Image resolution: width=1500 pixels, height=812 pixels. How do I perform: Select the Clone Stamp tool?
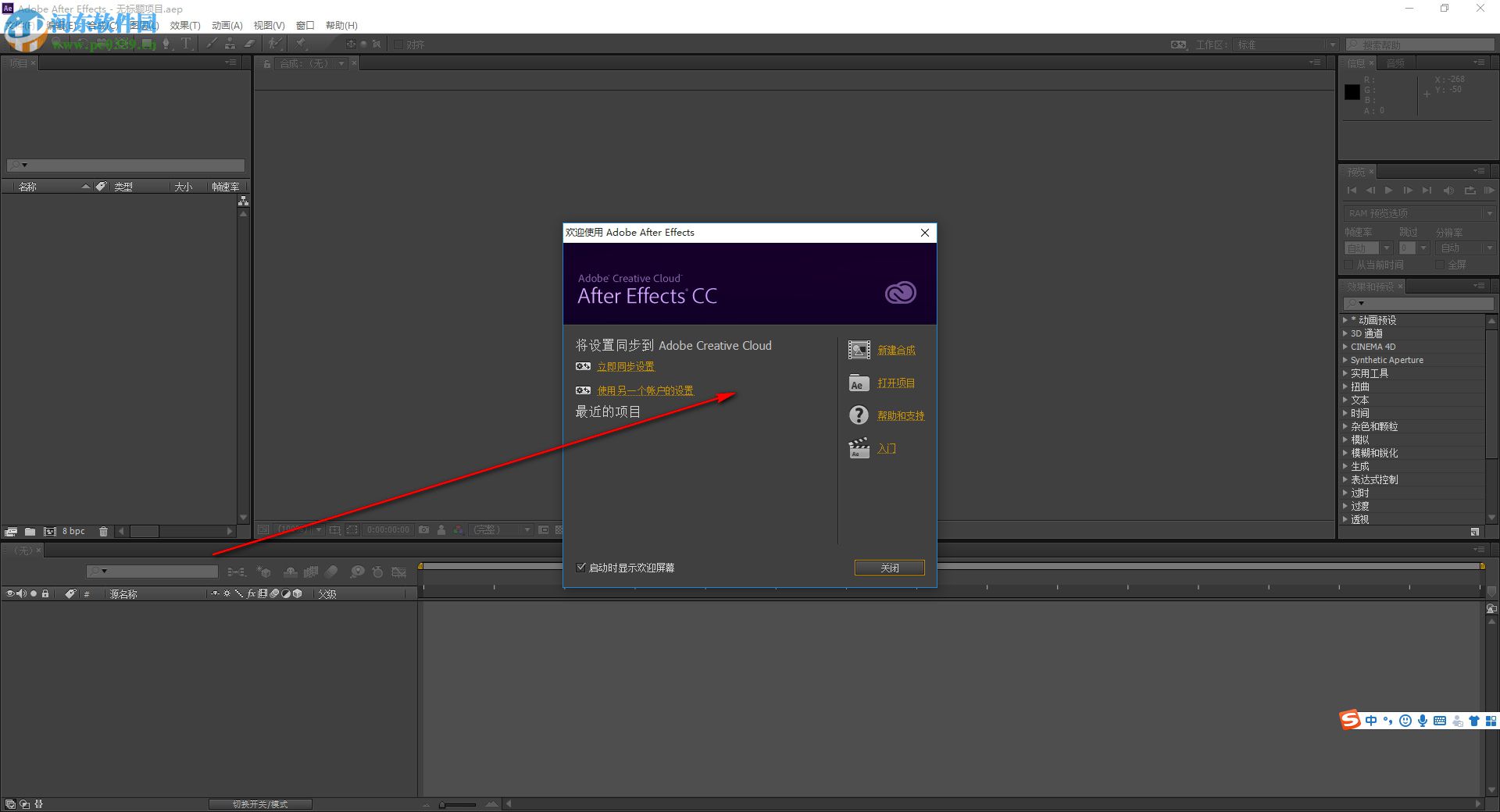(230, 44)
